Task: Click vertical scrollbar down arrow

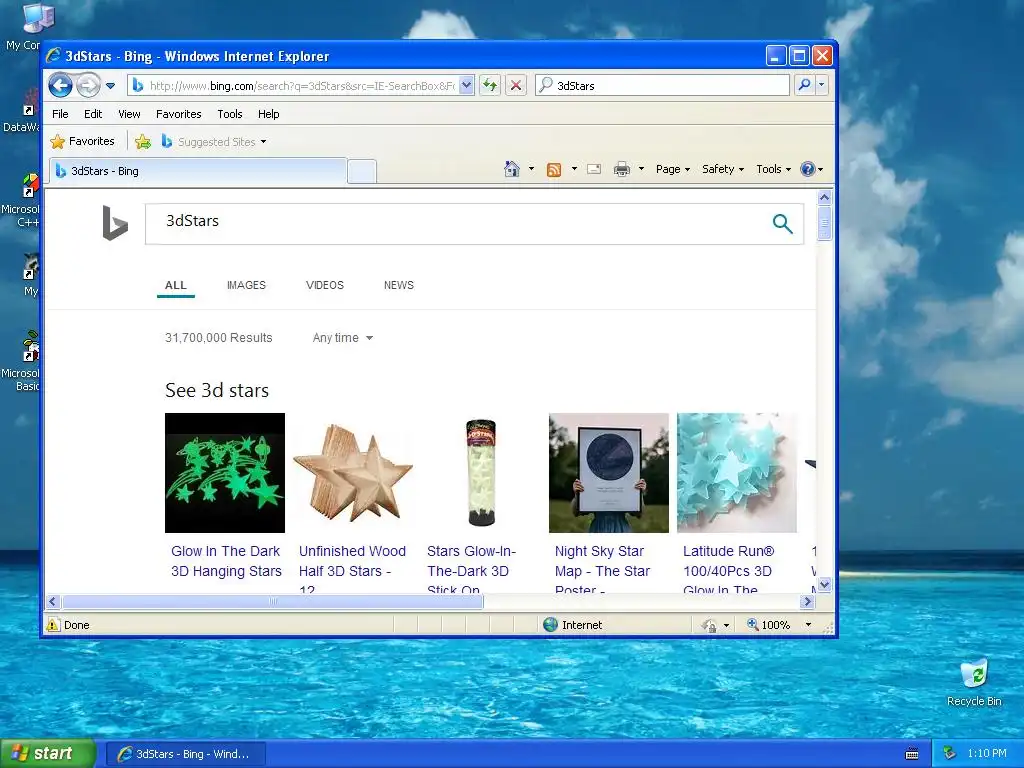Action: pyautogui.click(x=824, y=585)
